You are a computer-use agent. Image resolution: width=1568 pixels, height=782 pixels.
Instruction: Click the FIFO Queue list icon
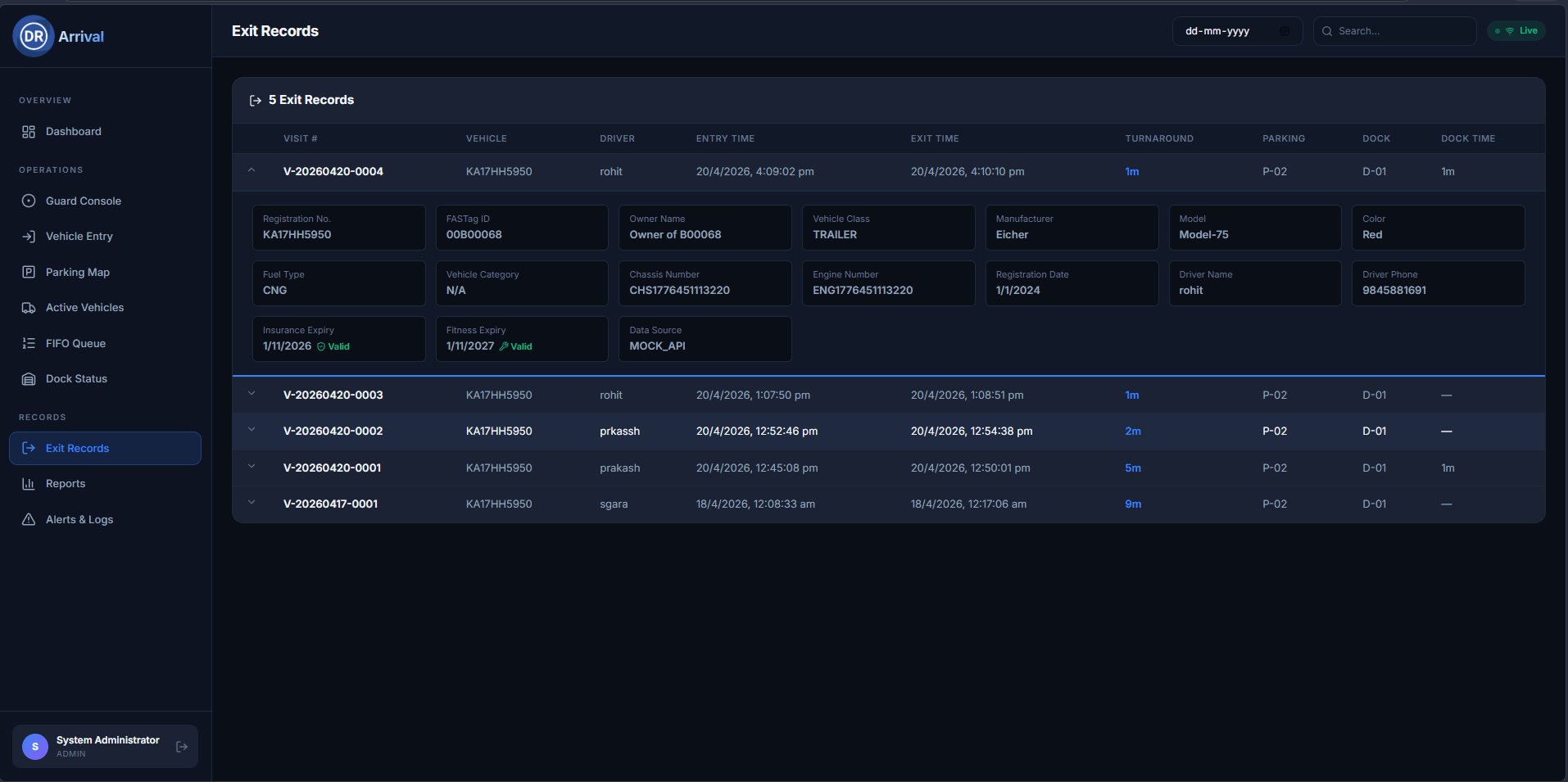tap(29, 343)
